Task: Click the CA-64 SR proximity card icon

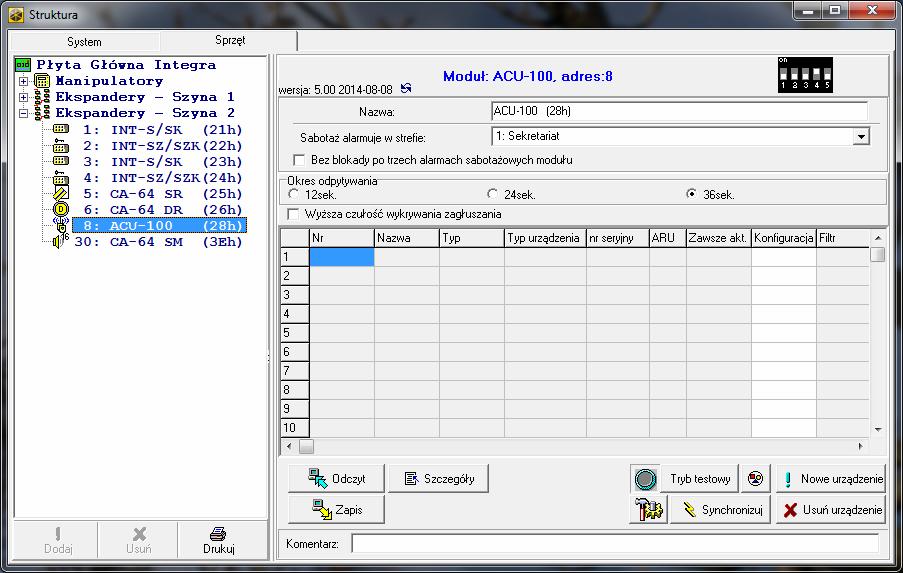Action: point(60,193)
